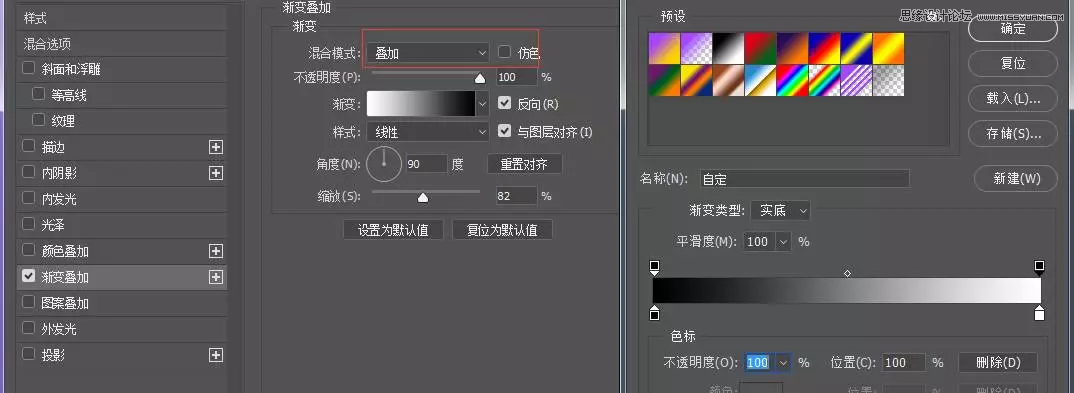Select the black color stop below gradient bar

(x=654, y=313)
